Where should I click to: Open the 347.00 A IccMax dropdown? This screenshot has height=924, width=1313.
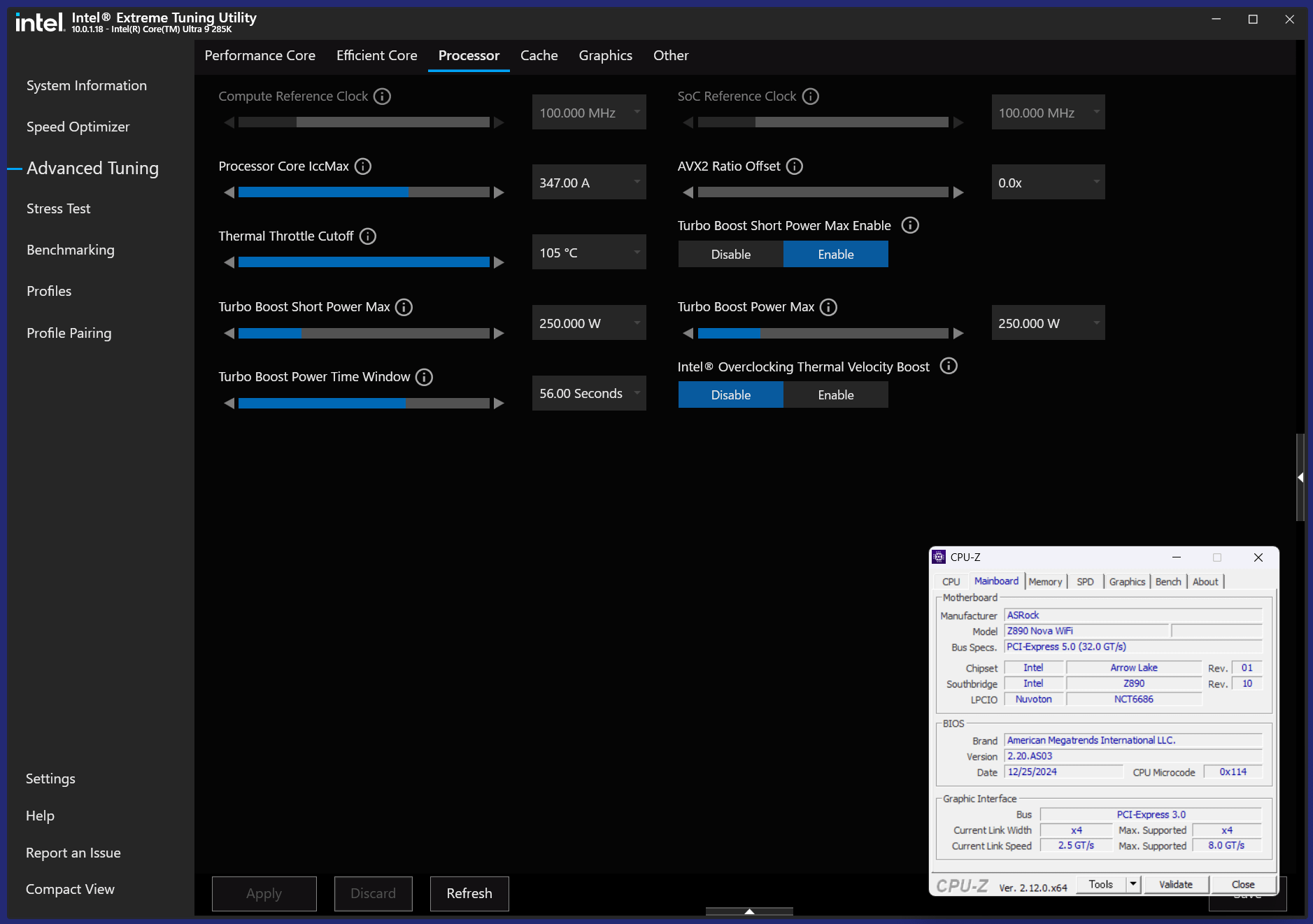pyautogui.click(x=589, y=182)
